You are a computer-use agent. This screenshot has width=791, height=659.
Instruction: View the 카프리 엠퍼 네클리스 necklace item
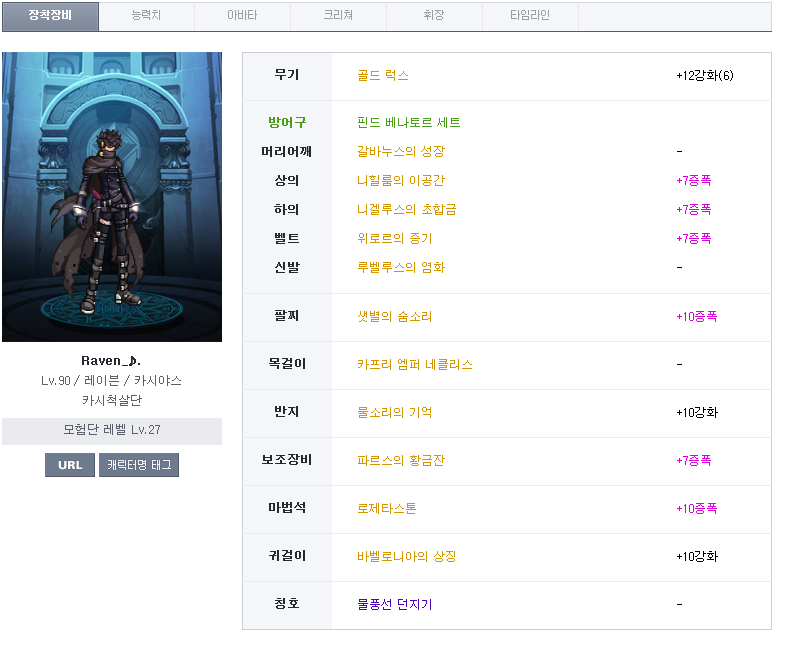tap(415, 365)
